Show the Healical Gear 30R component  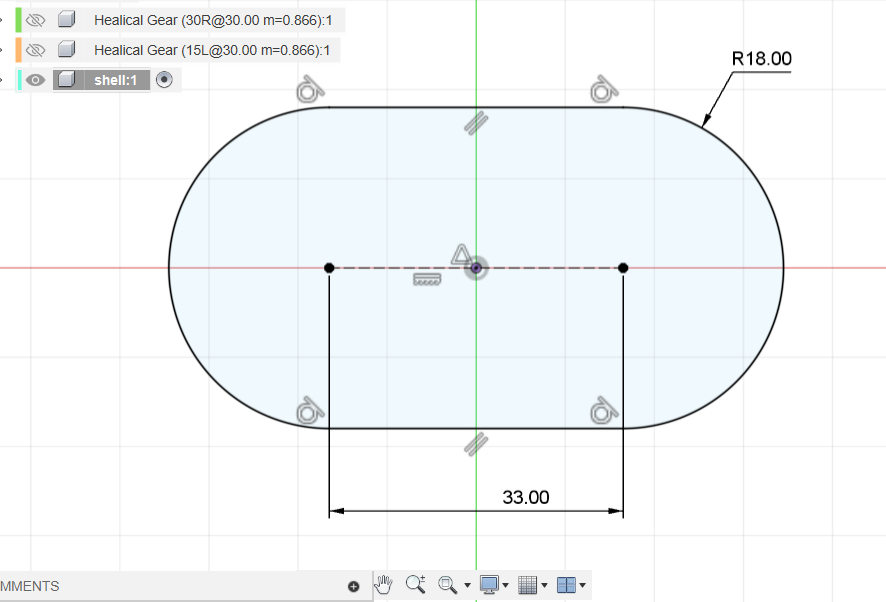click(x=37, y=20)
